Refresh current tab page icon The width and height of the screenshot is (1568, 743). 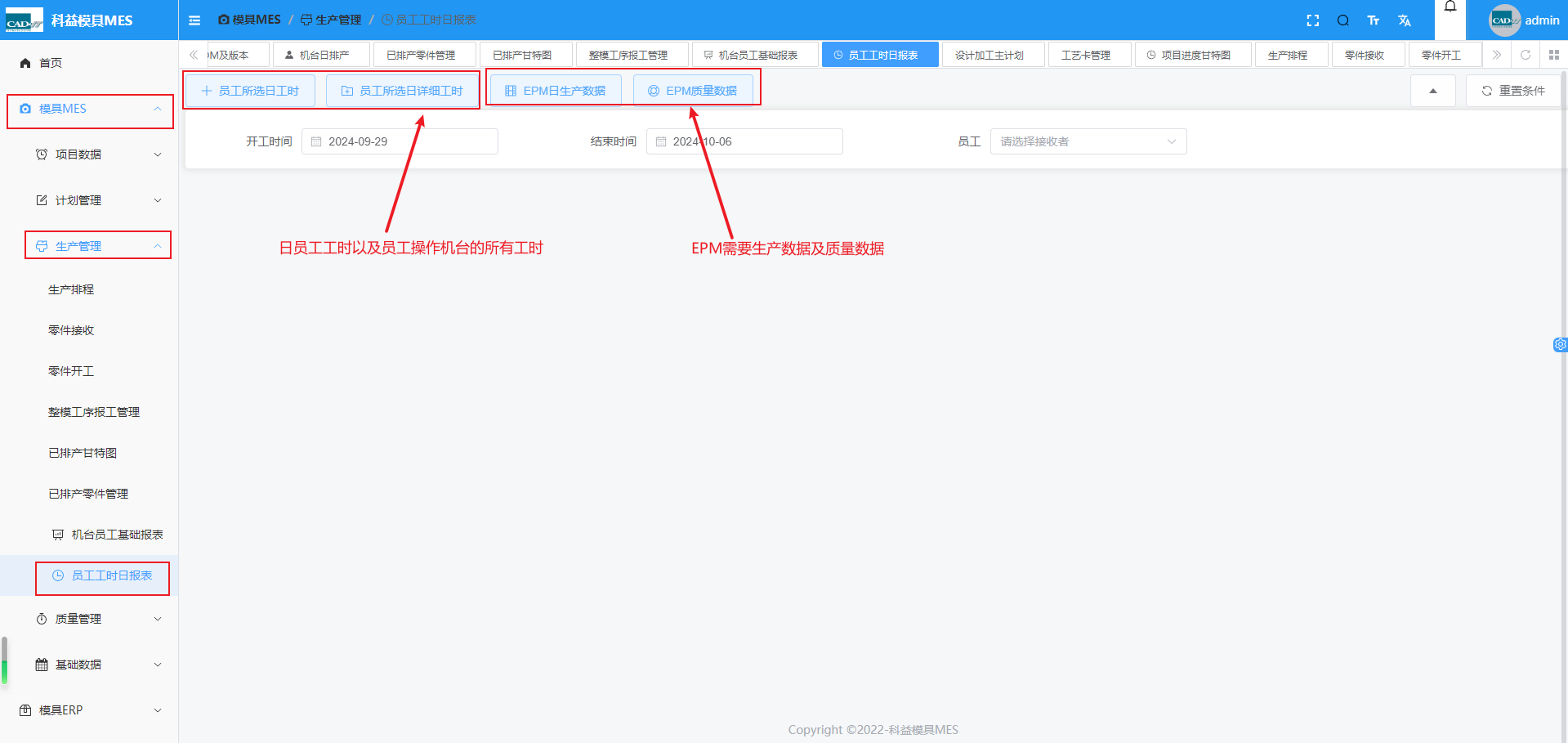[1526, 55]
